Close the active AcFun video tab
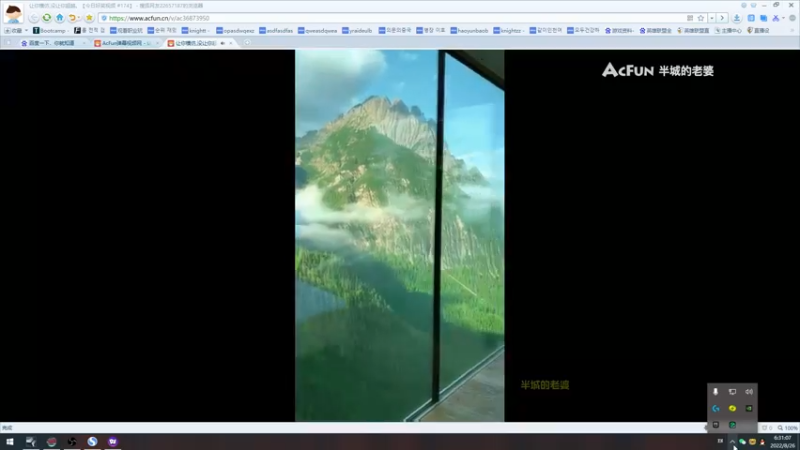The height and width of the screenshot is (450, 800). (x=231, y=43)
